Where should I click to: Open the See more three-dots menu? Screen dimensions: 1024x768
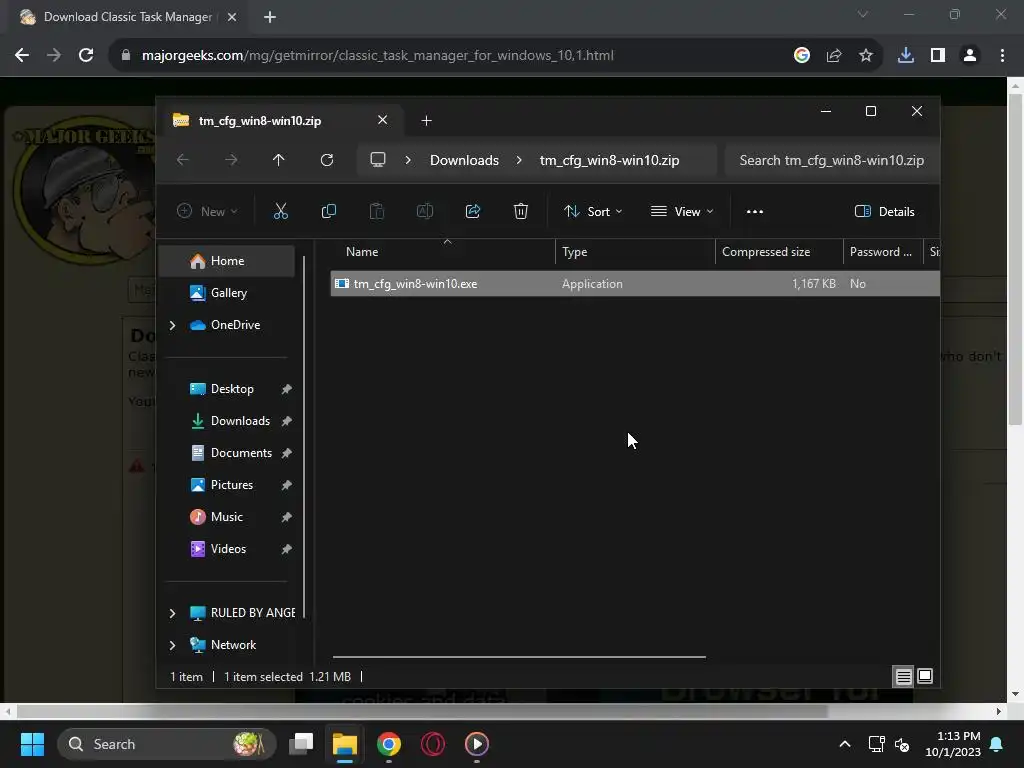tap(754, 212)
